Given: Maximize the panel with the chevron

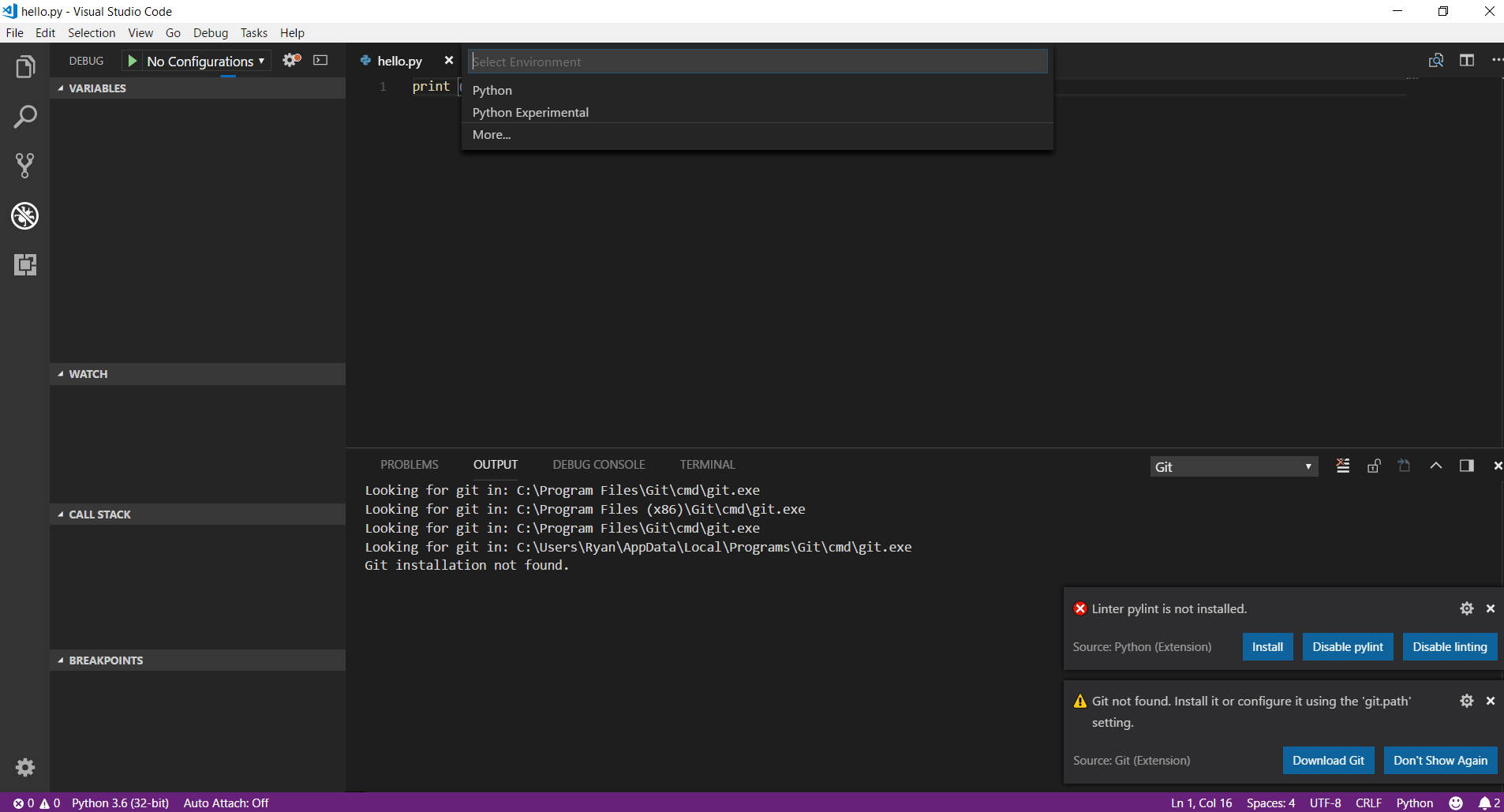Looking at the screenshot, I should click(1436, 466).
